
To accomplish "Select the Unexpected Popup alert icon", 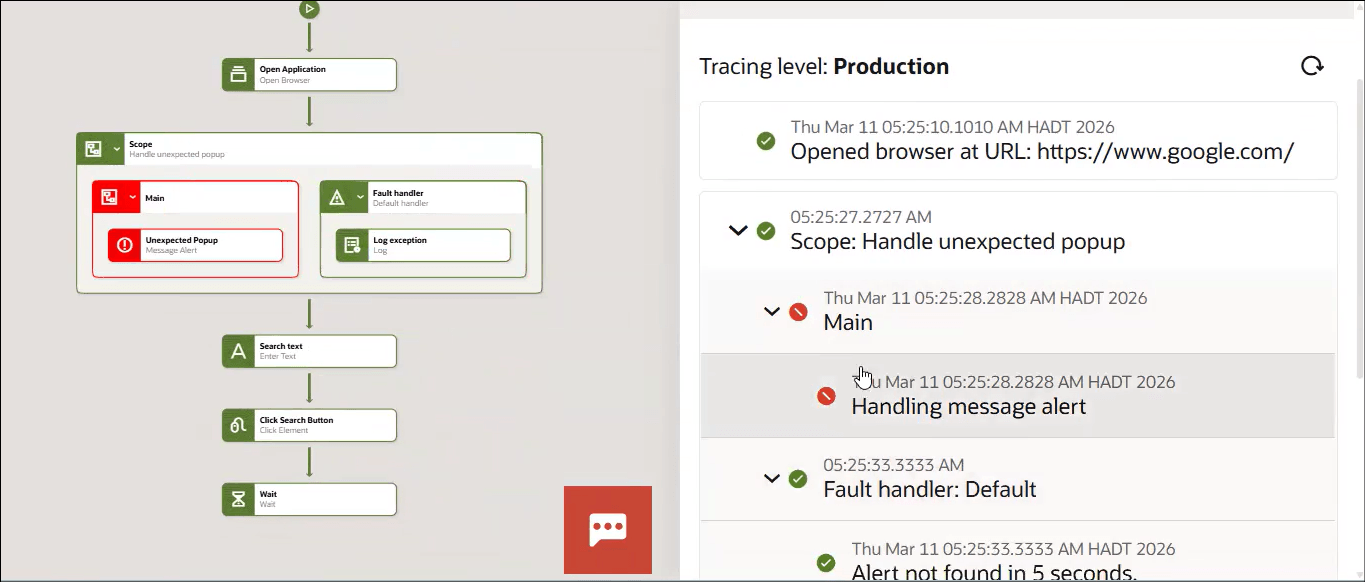I will pos(125,245).
